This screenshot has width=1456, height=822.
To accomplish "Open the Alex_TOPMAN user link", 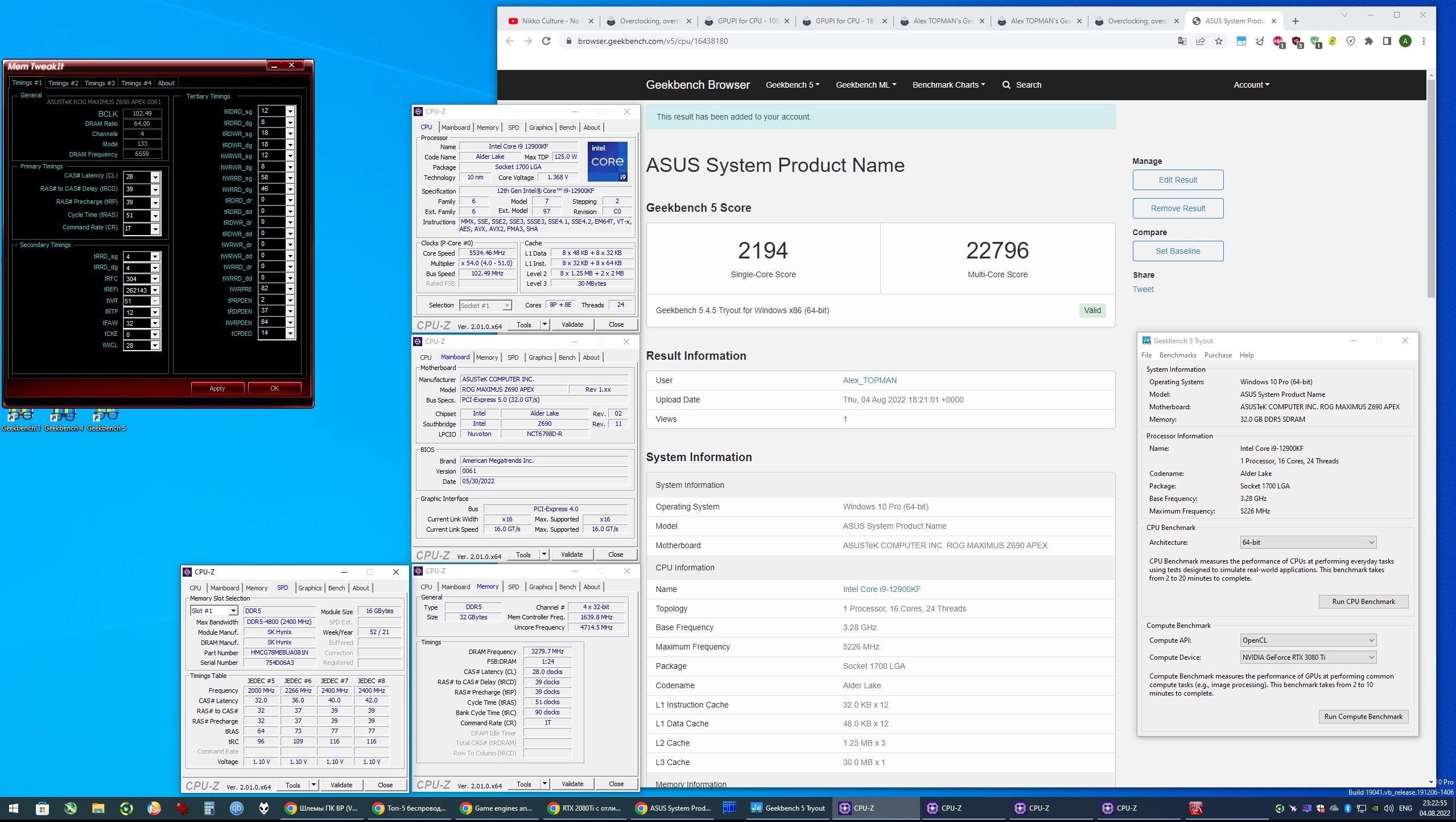I will (869, 380).
